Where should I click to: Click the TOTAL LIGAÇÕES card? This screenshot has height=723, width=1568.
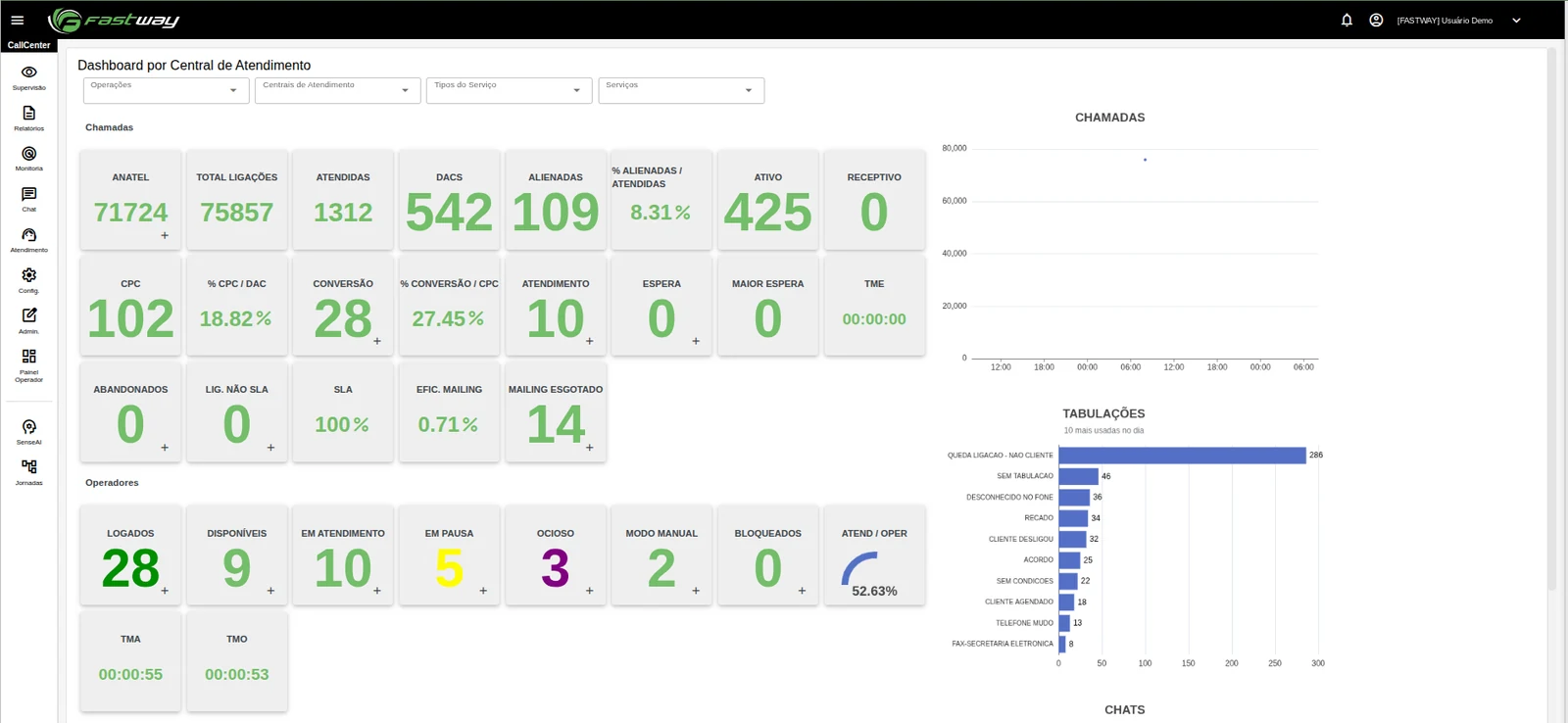point(237,200)
